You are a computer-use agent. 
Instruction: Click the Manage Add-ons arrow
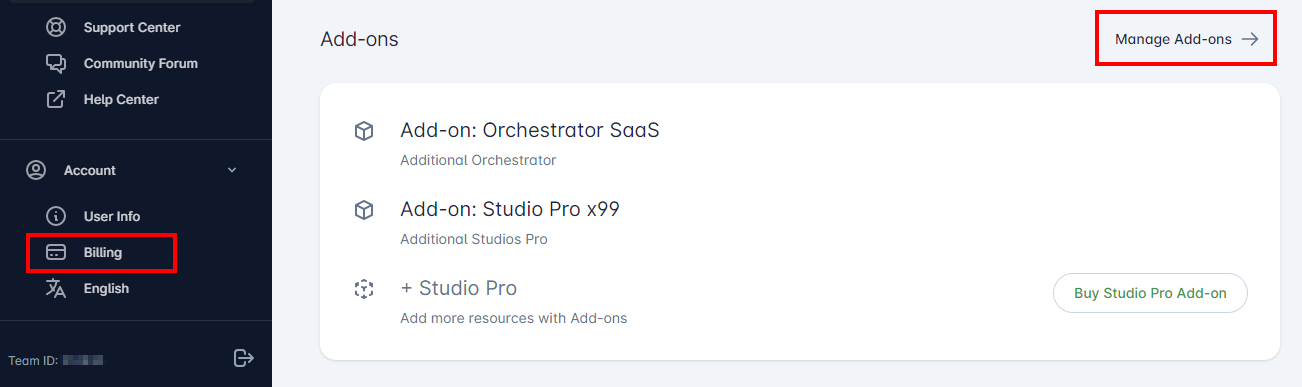(1250, 39)
